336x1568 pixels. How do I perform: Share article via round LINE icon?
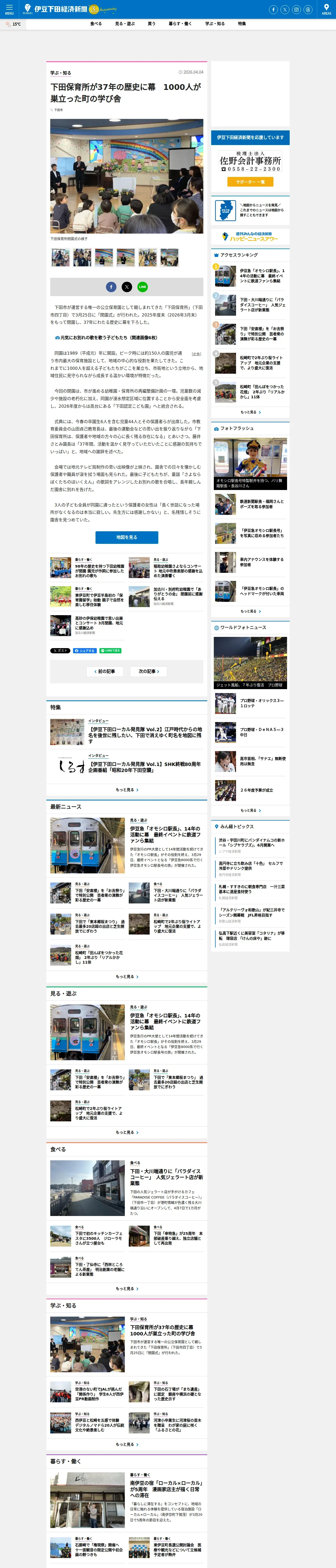142,287
